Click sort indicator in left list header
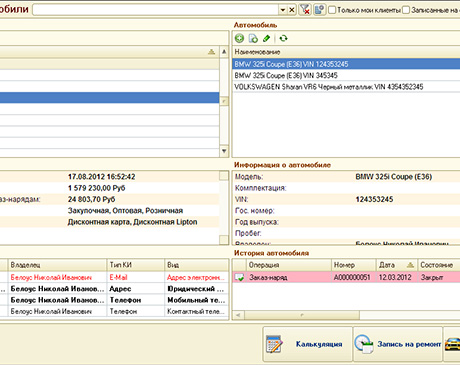The height and width of the screenshot is (365, 460). pyautogui.click(x=211, y=52)
